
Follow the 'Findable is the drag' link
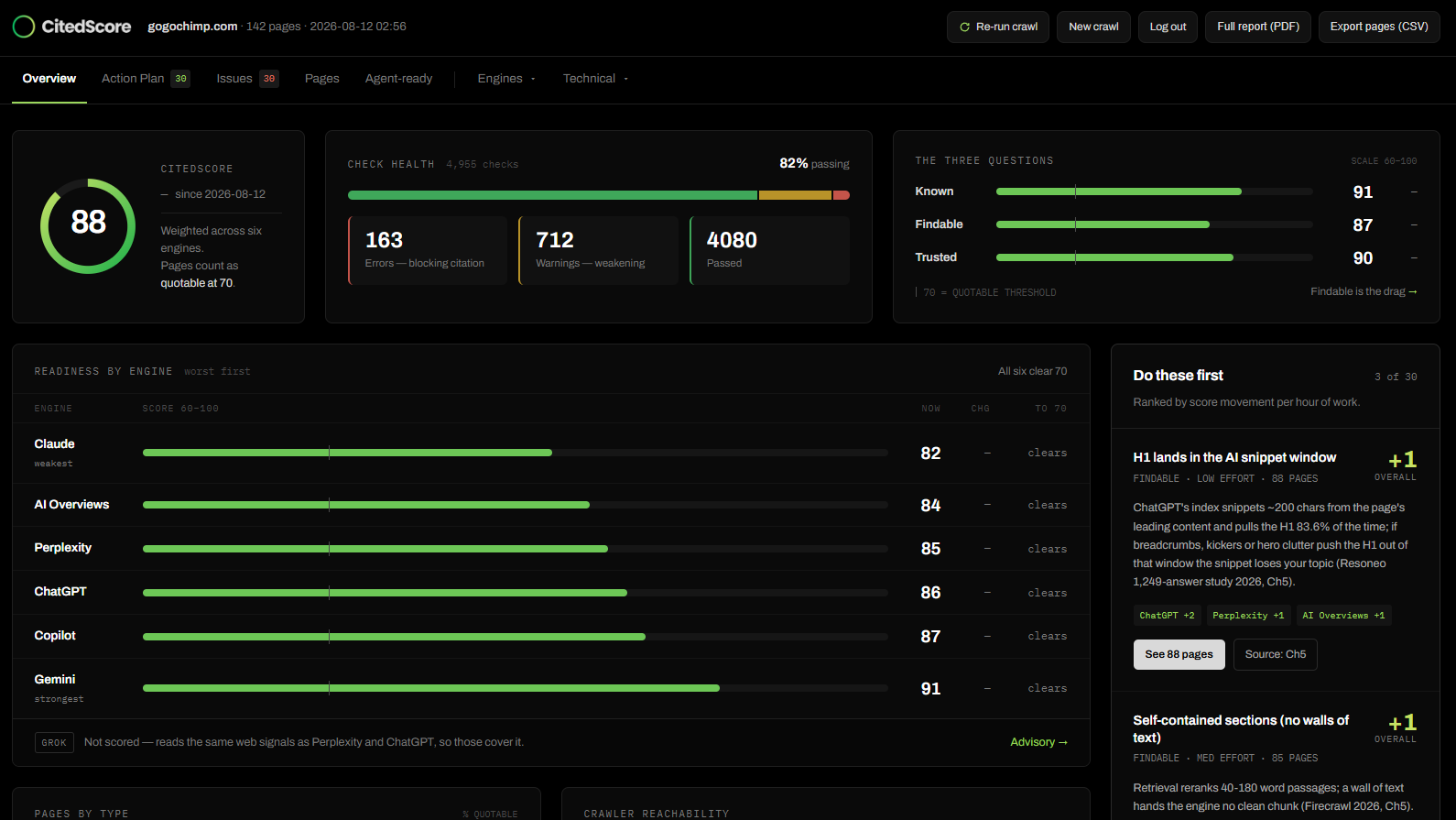click(x=1364, y=291)
